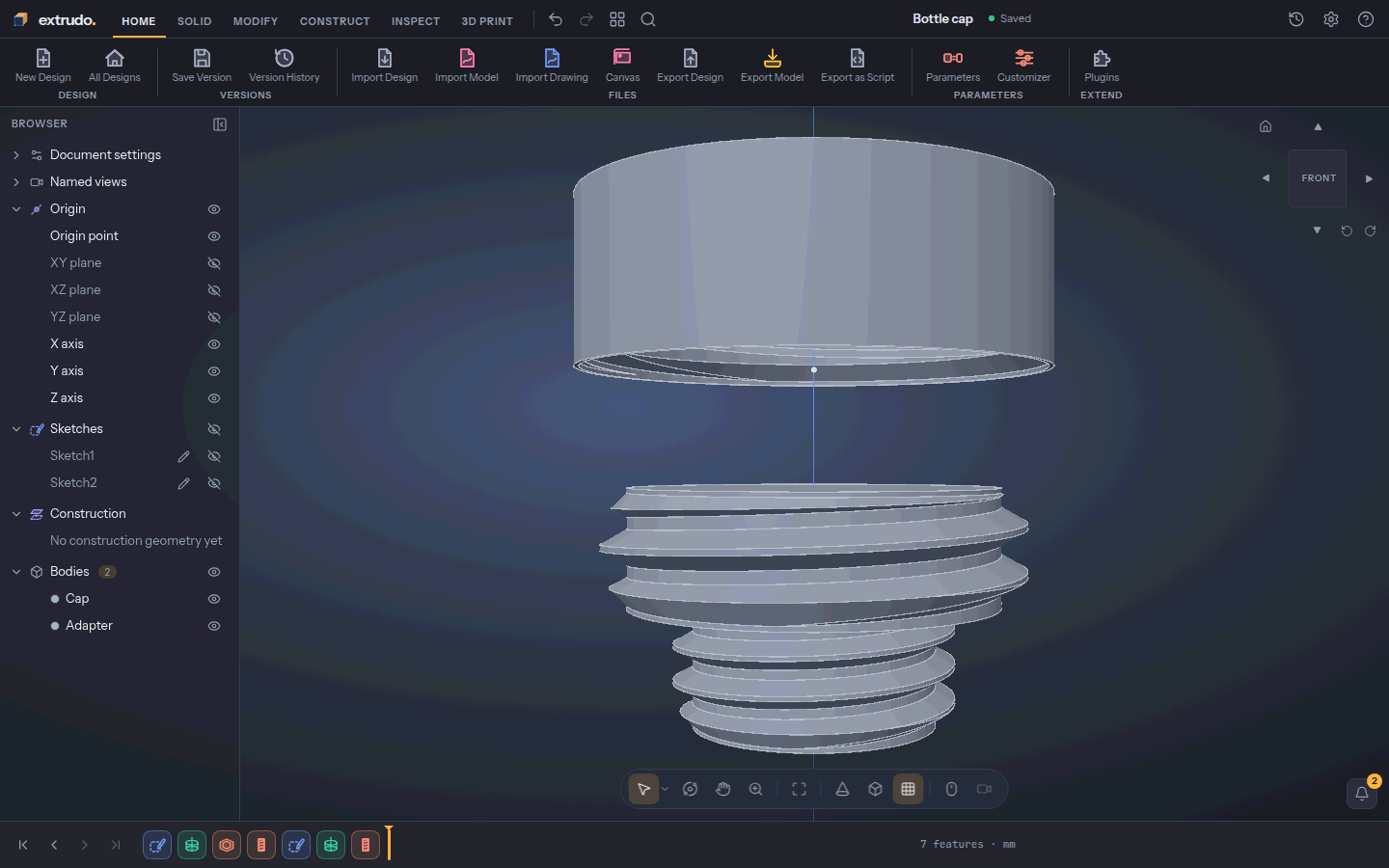Click the camera icon in viewport bar
This screenshot has width=1389, height=868.
pyautogui.click(x=984, y=789)
